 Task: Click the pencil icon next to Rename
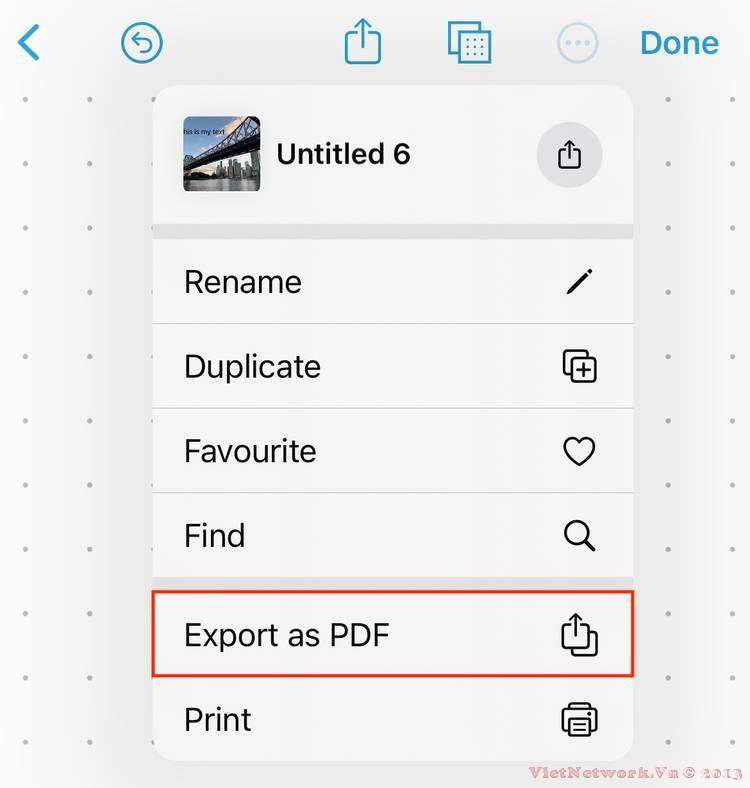point(579,281)
